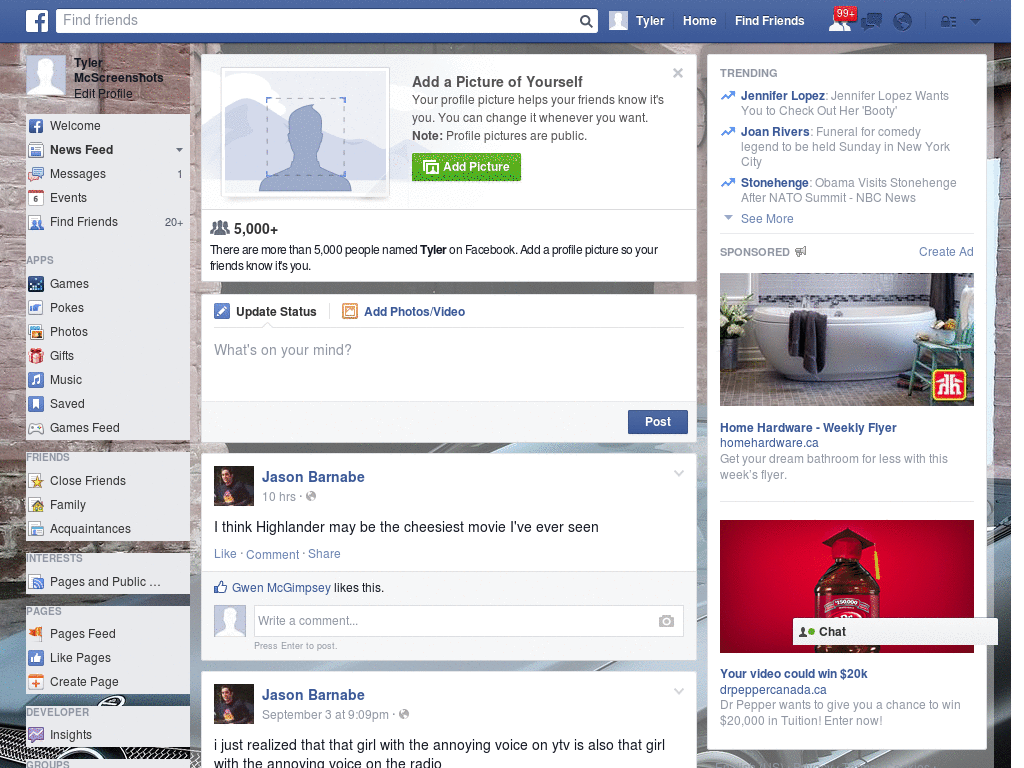Click the green Add Picture button
Viewport: 1024px width, 768px height.
[466, 167]
